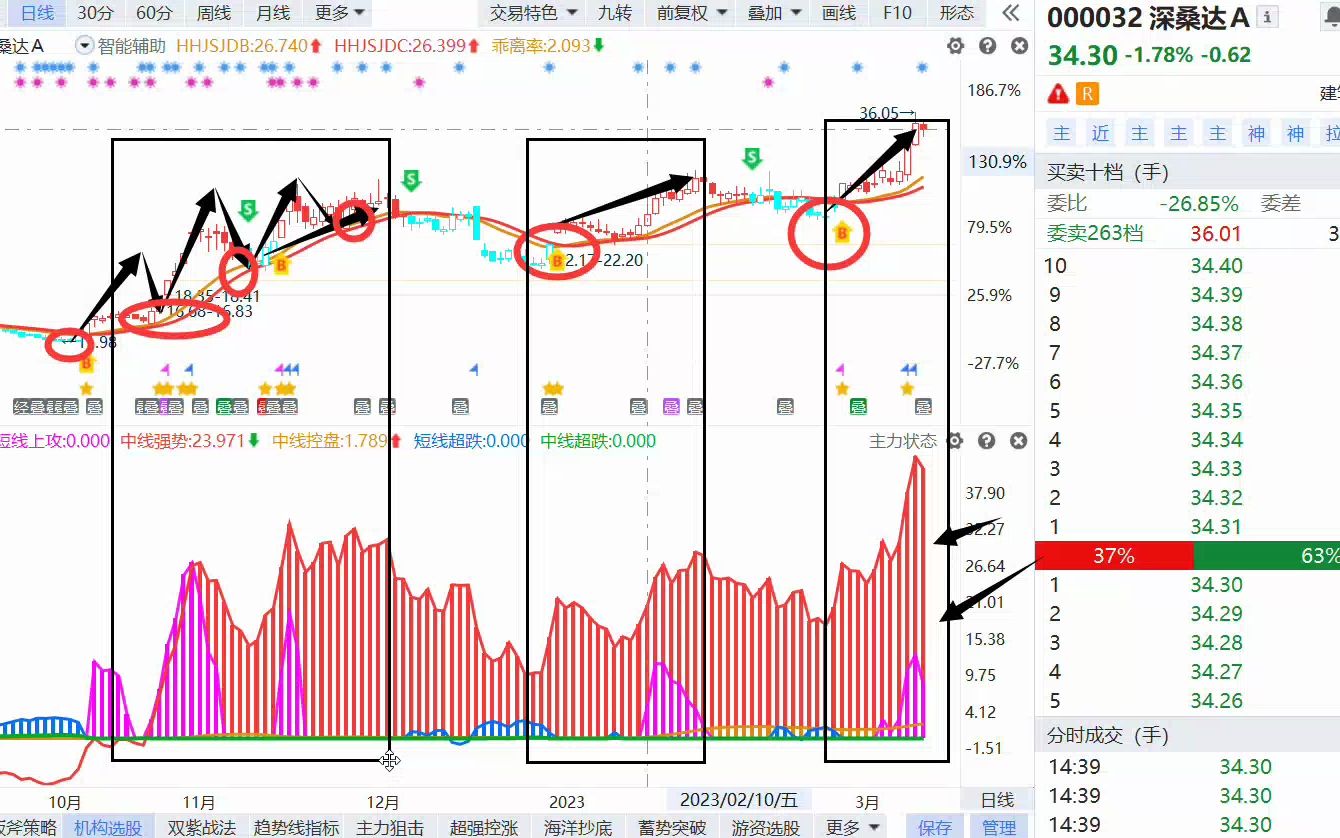Screen dimensions: 1340x838
Task: Click the buy level 5 price 34.26
Action: pos(1216,700)
